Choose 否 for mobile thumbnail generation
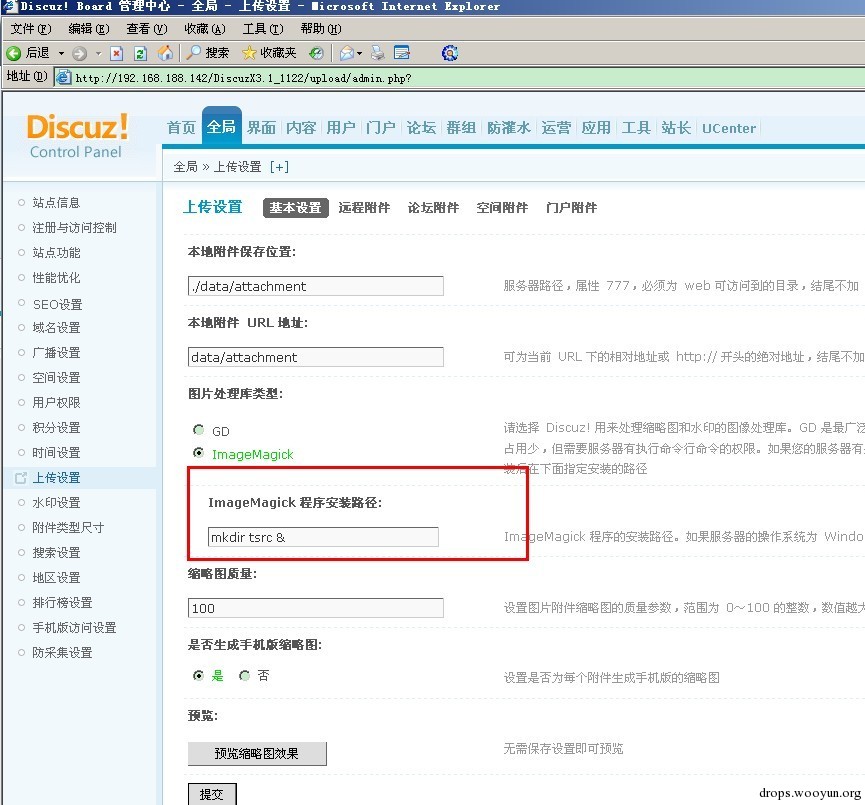865x805 pixels. coord(244,675)
